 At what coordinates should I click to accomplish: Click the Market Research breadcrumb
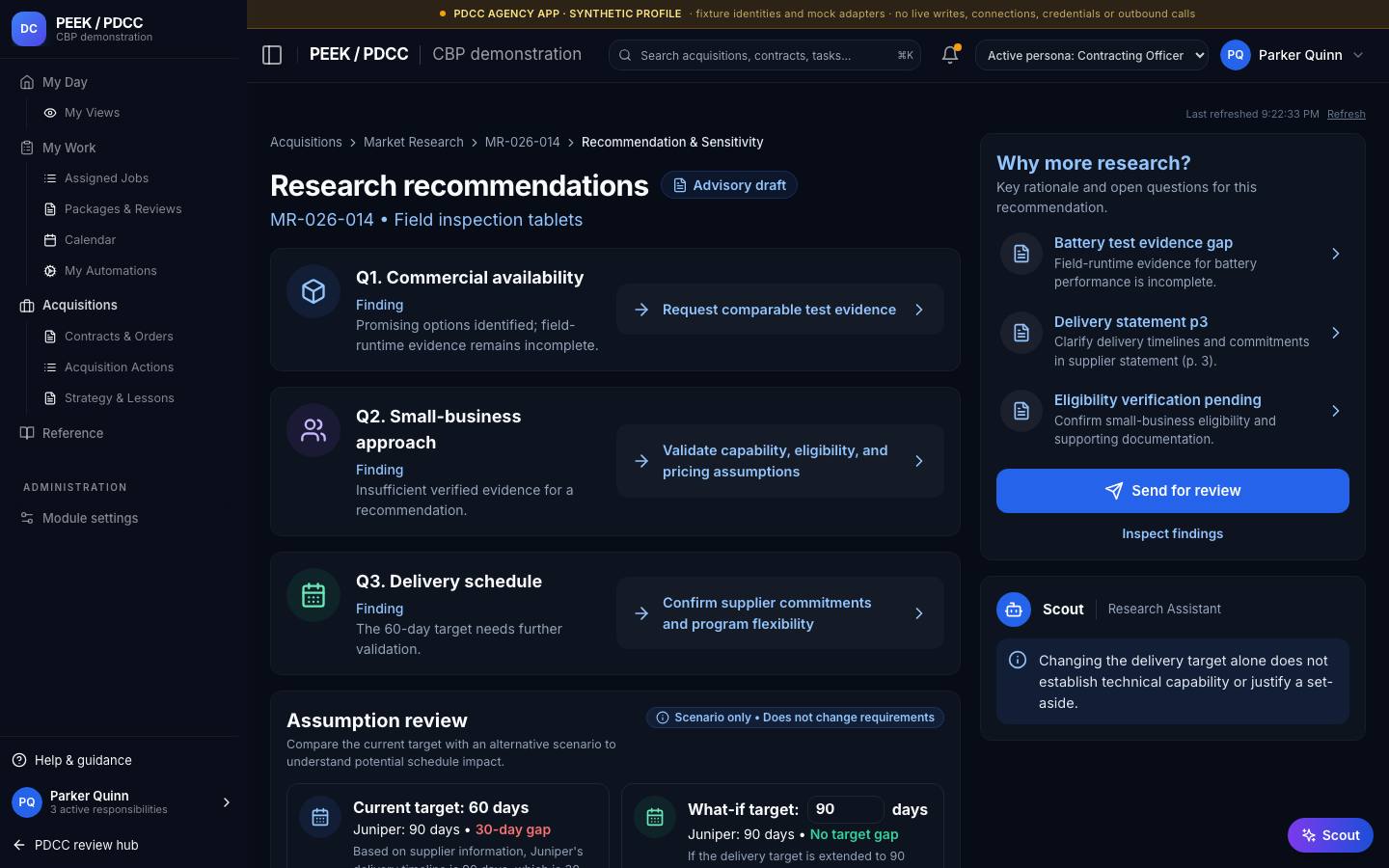pyautogui.click(x=414, y=142)
